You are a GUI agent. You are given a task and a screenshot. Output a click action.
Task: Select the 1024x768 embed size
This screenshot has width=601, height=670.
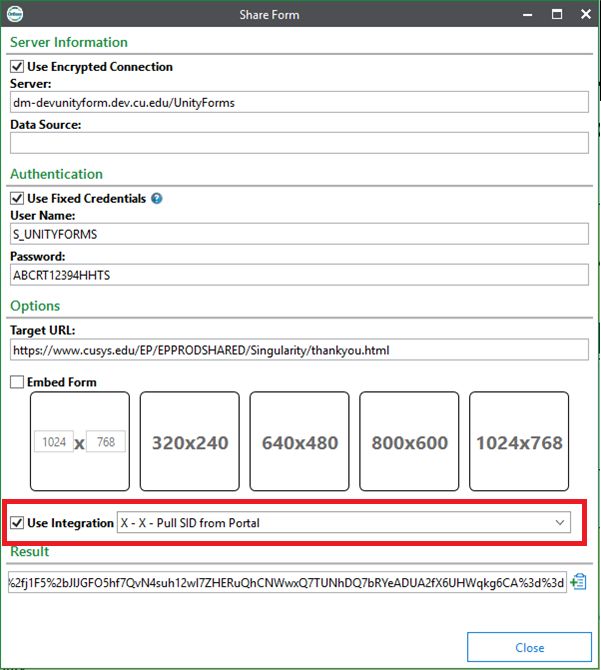(519, 441)
